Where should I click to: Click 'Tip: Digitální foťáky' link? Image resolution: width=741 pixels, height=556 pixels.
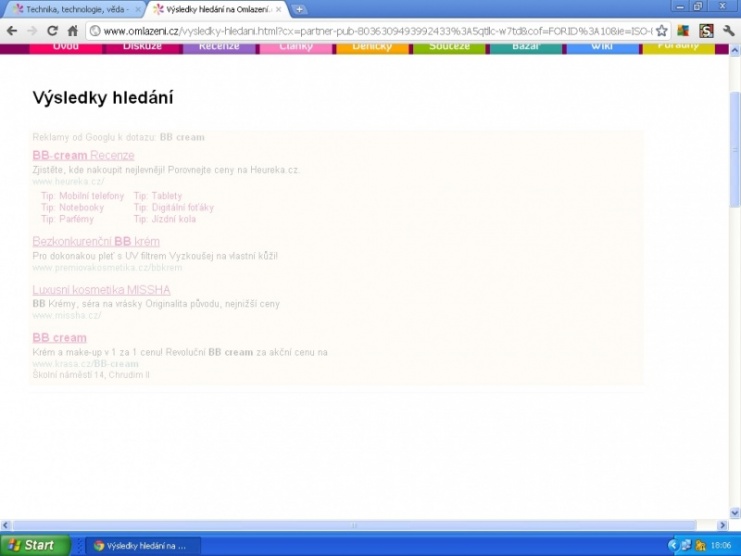tap(172, 208)
